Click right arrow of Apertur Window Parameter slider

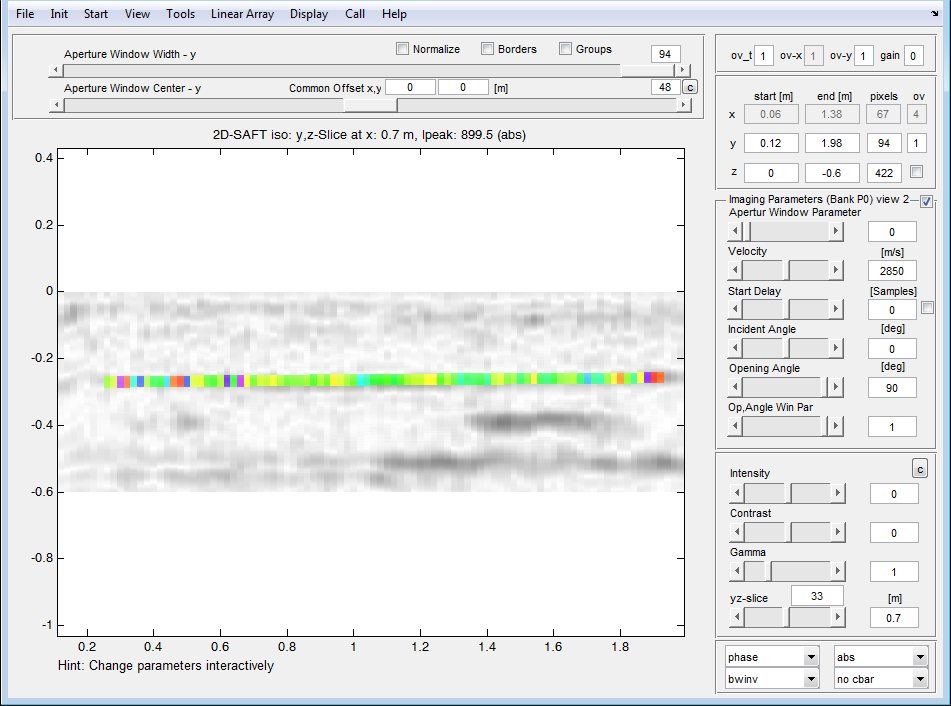tap(836, 231)
